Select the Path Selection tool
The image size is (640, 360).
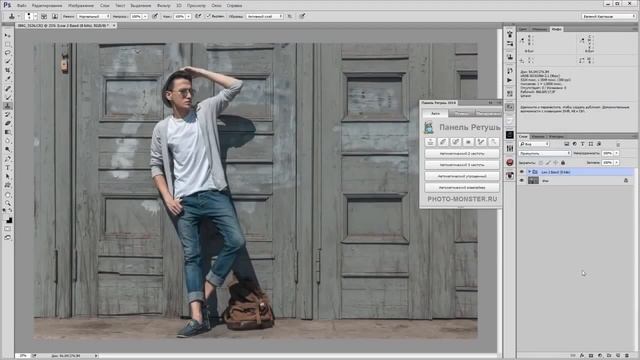click(8, 177)
